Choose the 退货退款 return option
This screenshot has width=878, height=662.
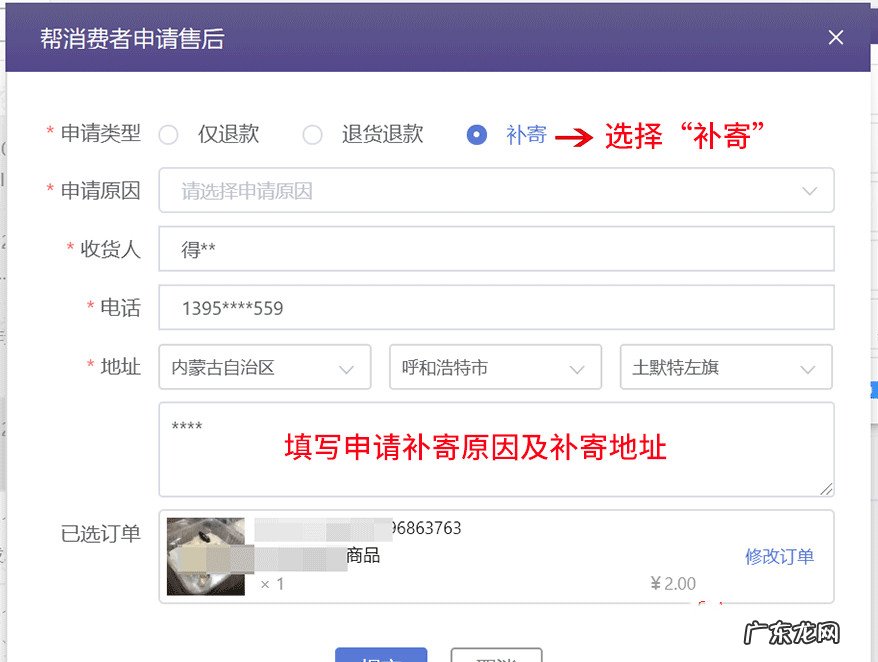tap(313, 134)
